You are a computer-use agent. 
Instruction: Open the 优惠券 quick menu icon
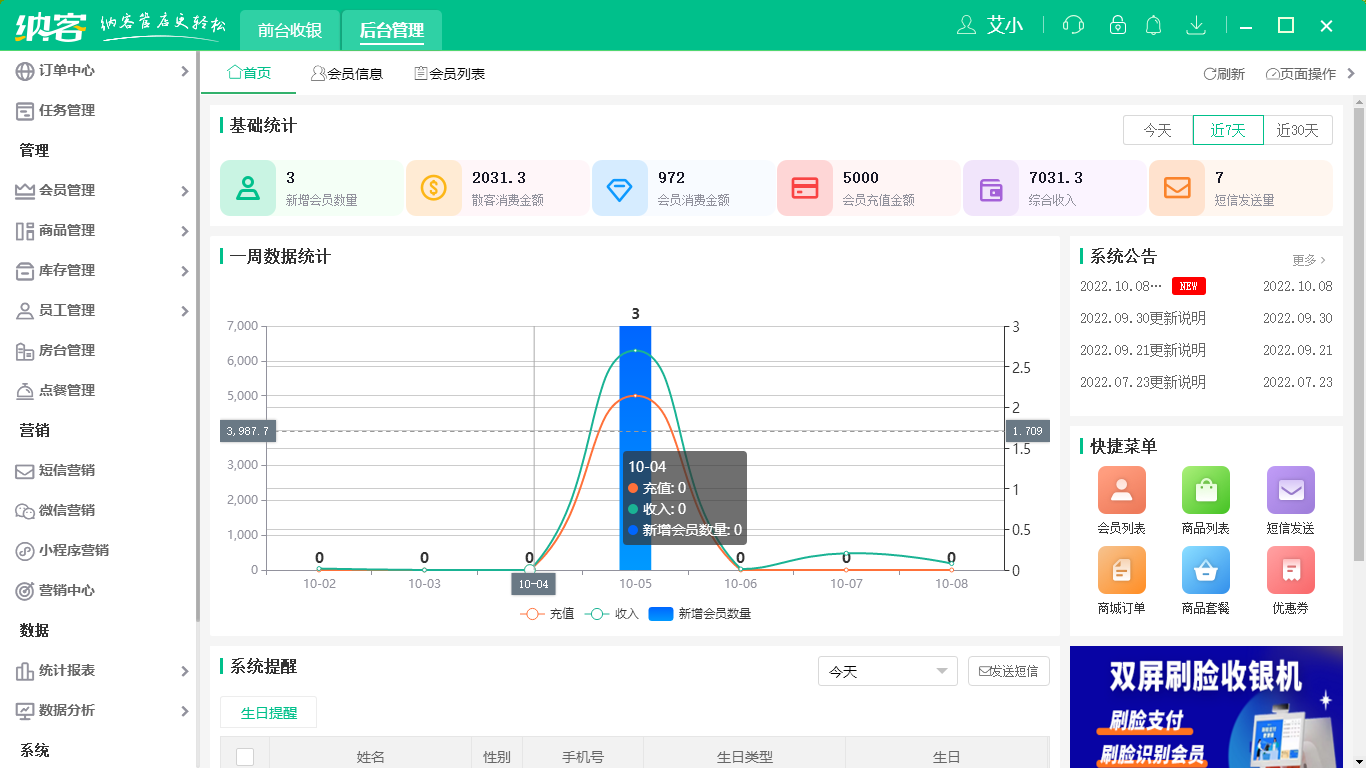[1290, 570]
